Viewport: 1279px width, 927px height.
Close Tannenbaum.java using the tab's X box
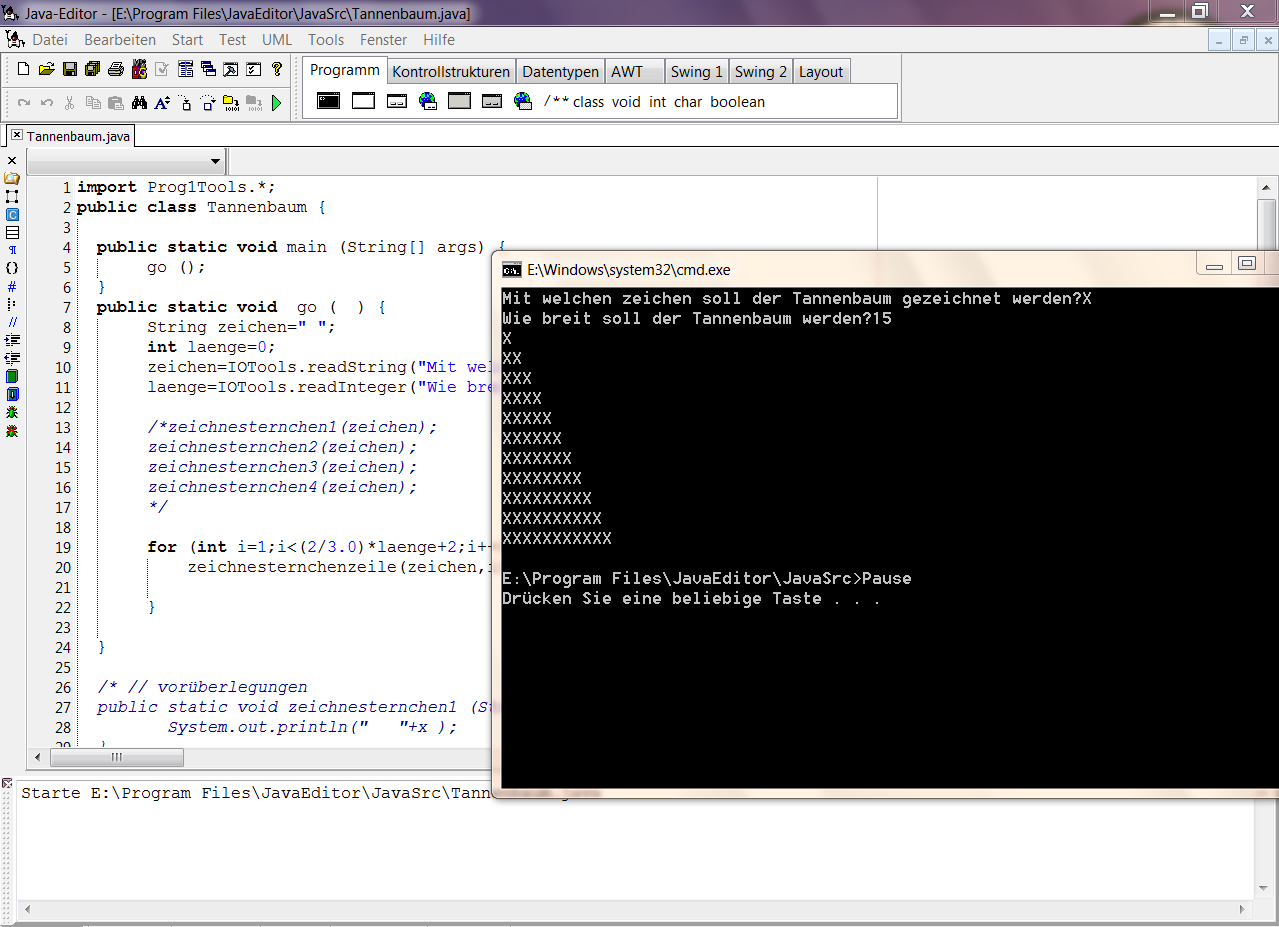tap(17, 135)
